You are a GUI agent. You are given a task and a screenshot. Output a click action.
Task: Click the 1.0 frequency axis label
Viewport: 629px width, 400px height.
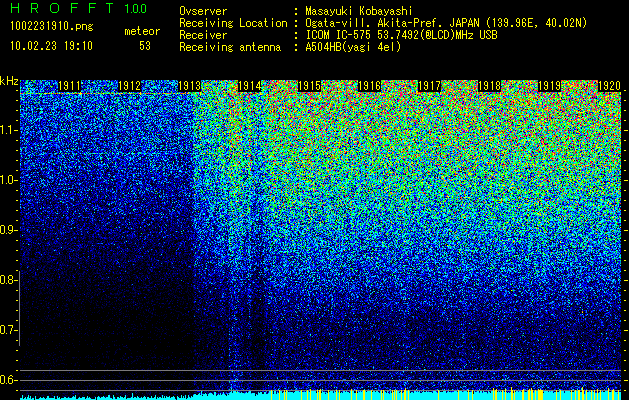tap(7, 181)
